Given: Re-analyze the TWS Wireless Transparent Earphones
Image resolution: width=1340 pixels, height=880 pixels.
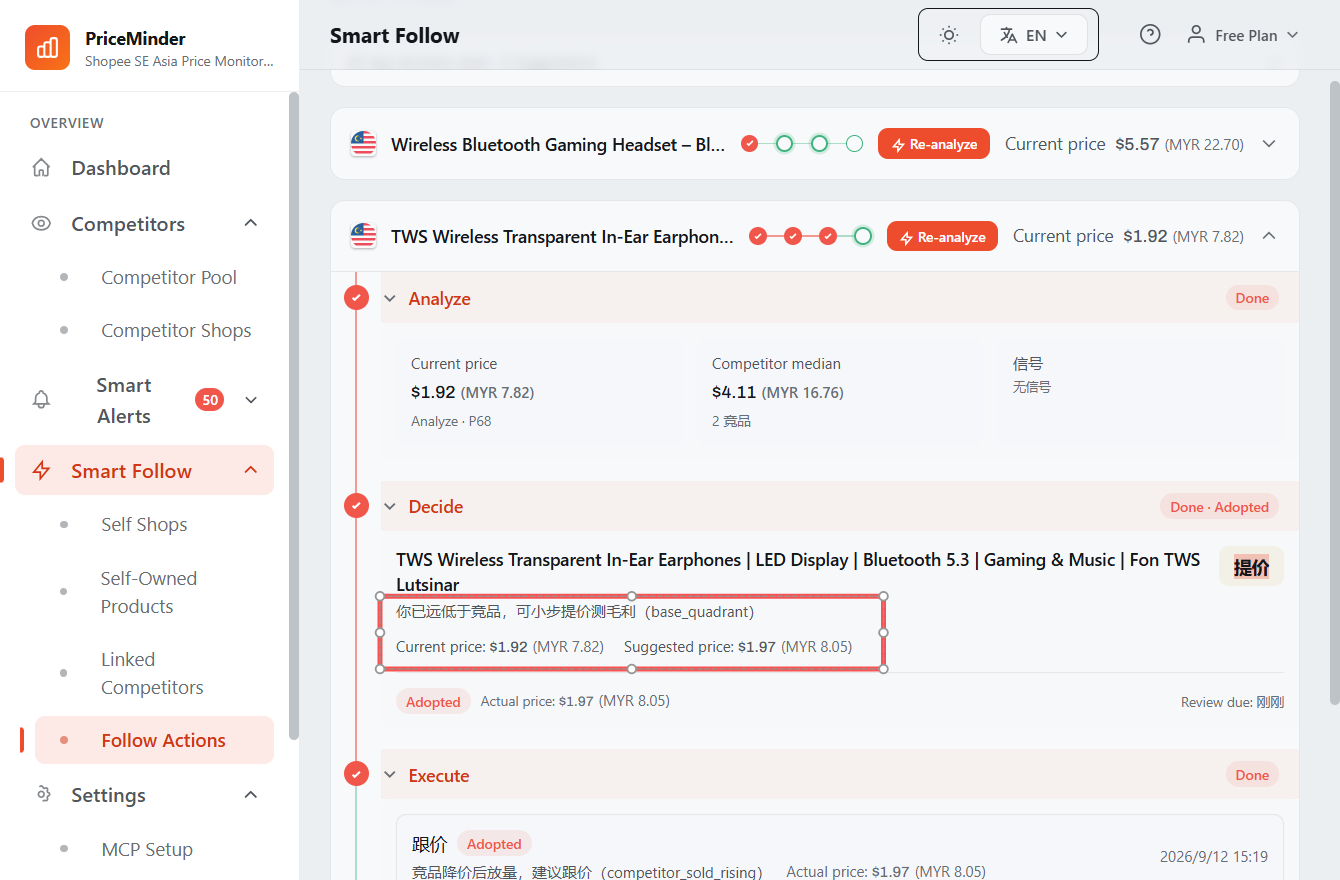Looking at the screenshot, I should click(x=942, y=237).
